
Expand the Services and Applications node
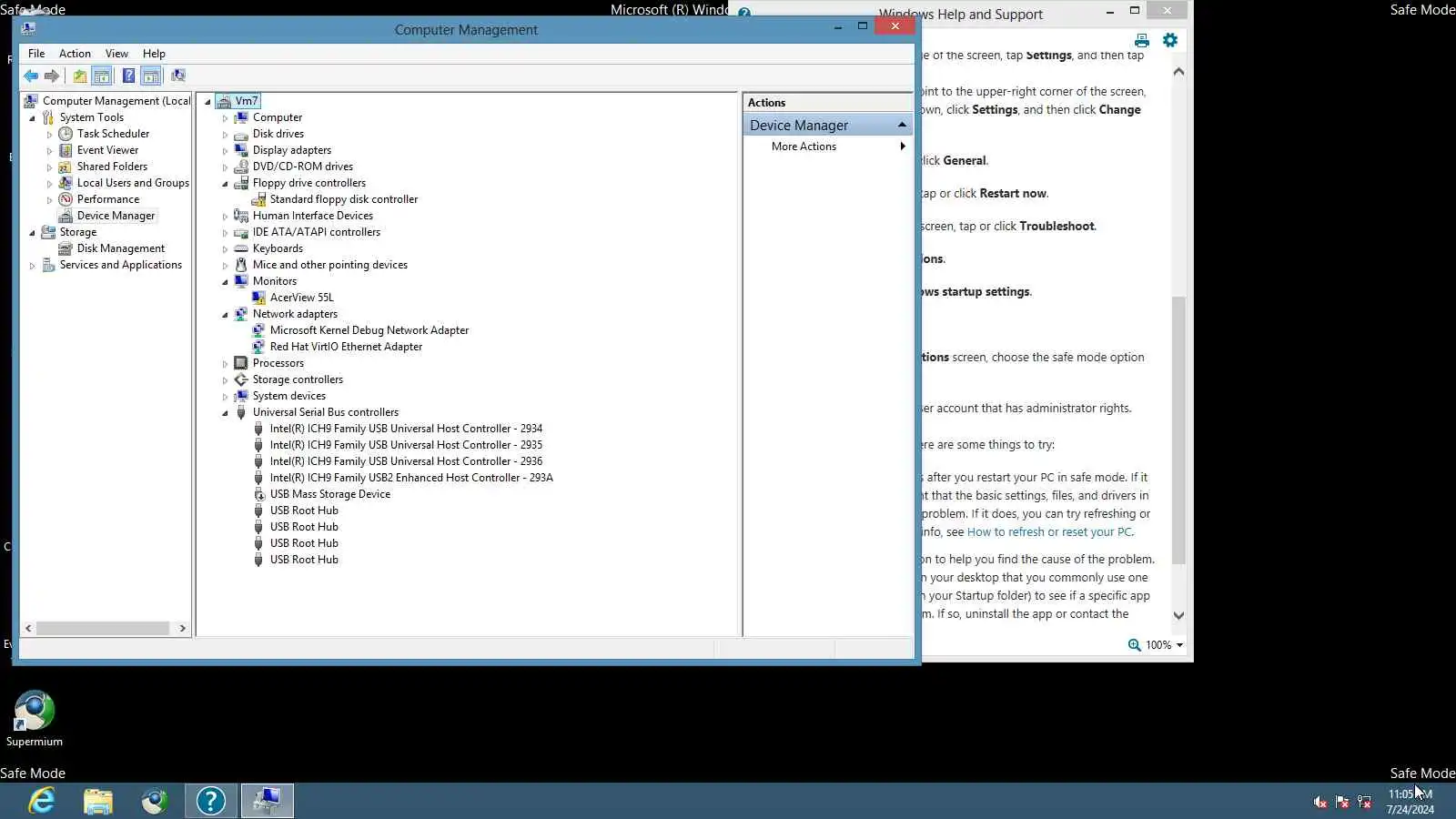[x=33, y=266]
